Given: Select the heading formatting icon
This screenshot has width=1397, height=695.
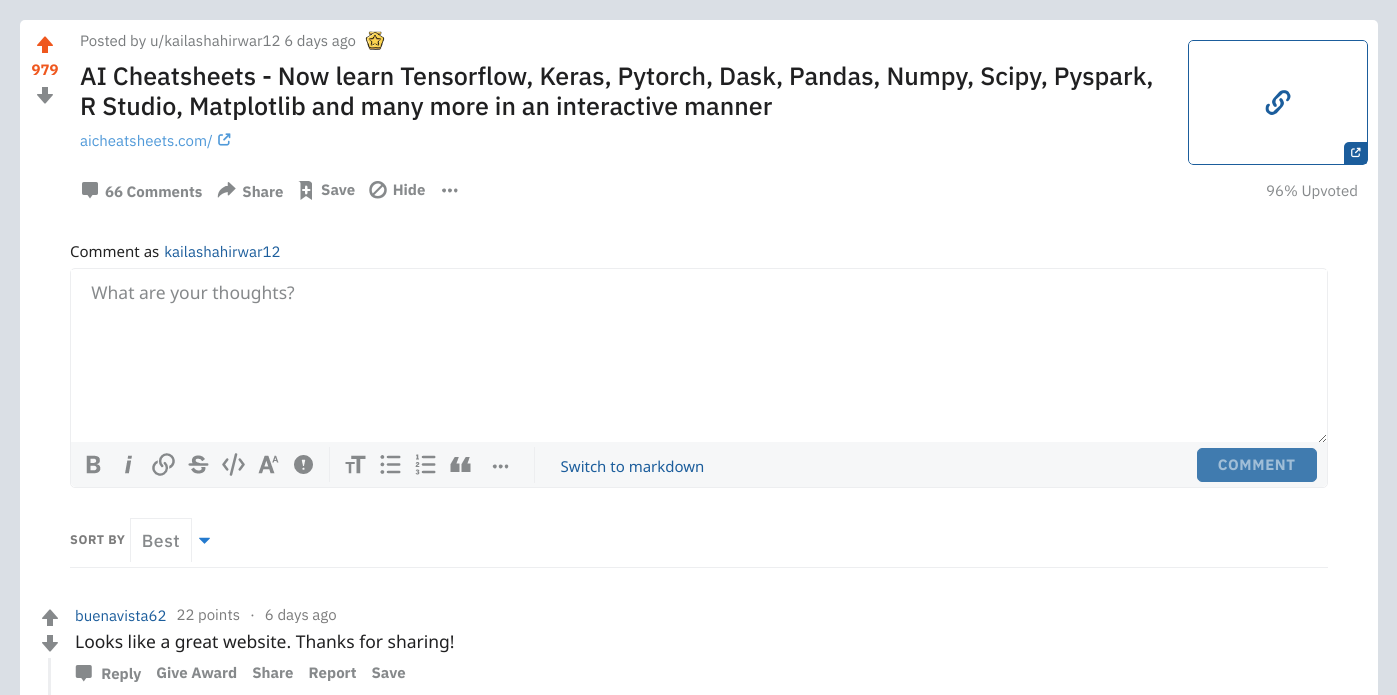Looking at the screenshot, I should tap(355, 464).
